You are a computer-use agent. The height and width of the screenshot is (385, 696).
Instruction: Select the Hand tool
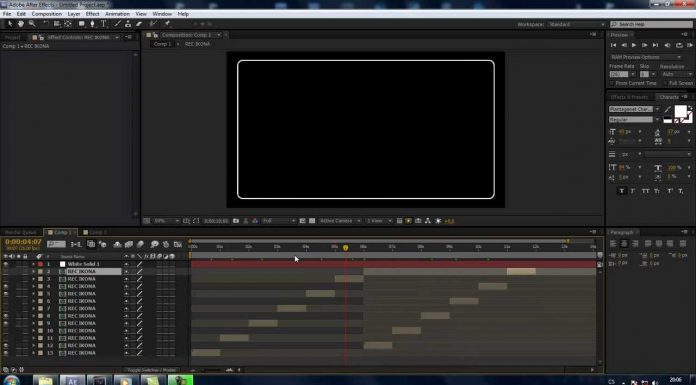pyautogui.click(x=20, y=24)
